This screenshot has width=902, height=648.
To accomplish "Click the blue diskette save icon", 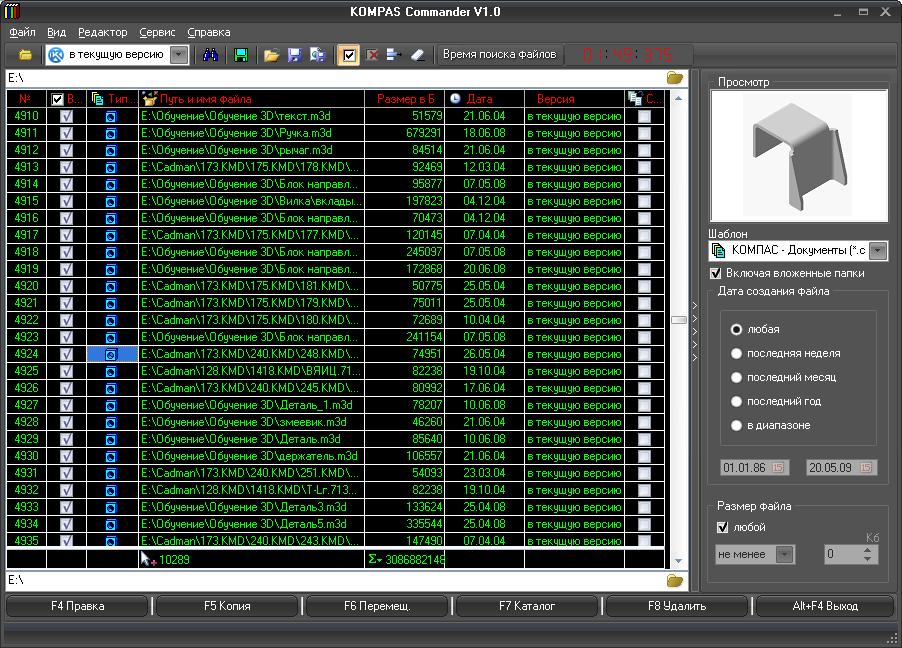I will tap(295, 55).
